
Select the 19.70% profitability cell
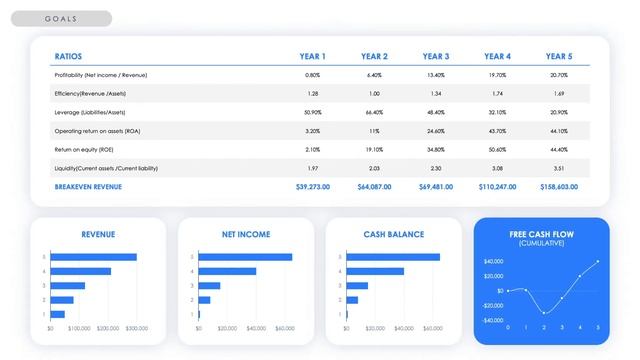pyautogui.click(x=498, y=75)
